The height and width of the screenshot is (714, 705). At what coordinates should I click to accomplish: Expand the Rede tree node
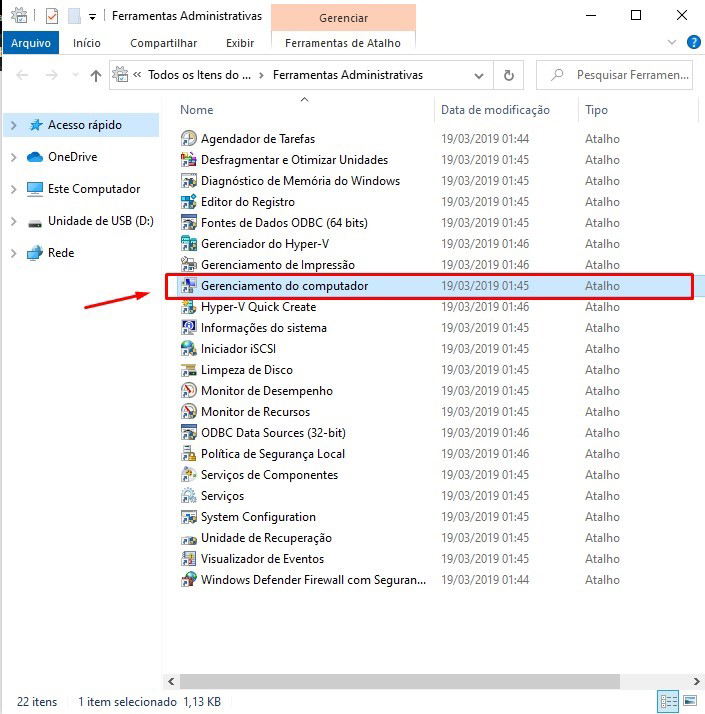(14, 253)
